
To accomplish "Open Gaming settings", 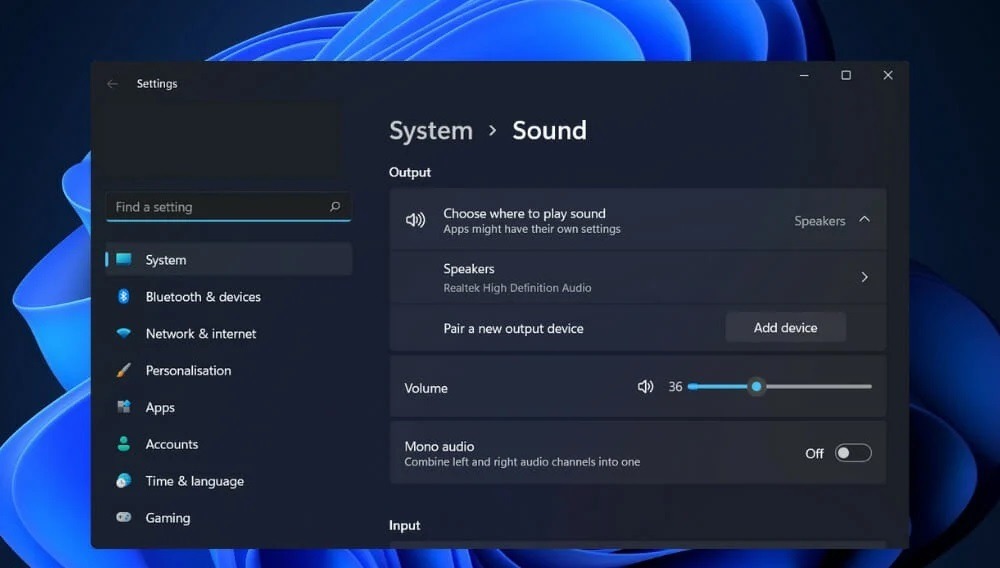I will click(x=228, y=518).
